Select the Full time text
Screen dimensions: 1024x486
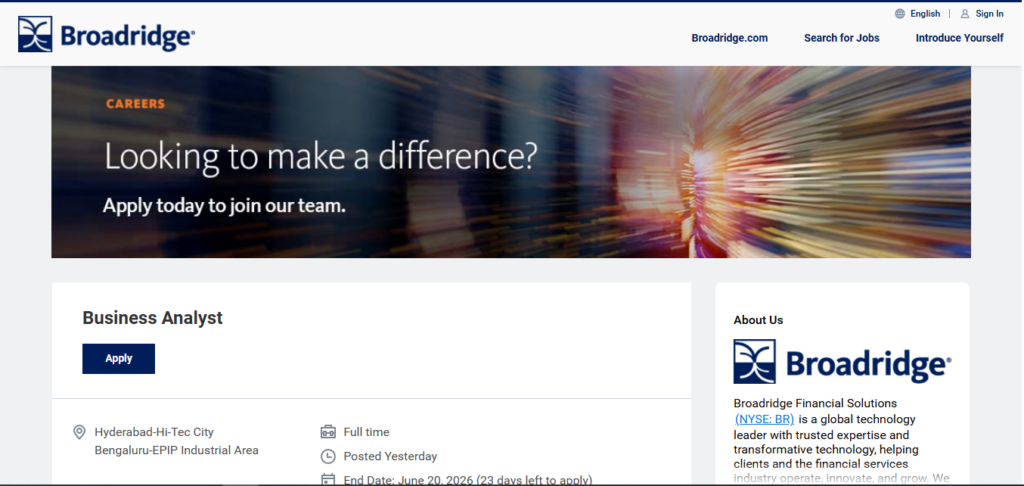pos(366,432)
